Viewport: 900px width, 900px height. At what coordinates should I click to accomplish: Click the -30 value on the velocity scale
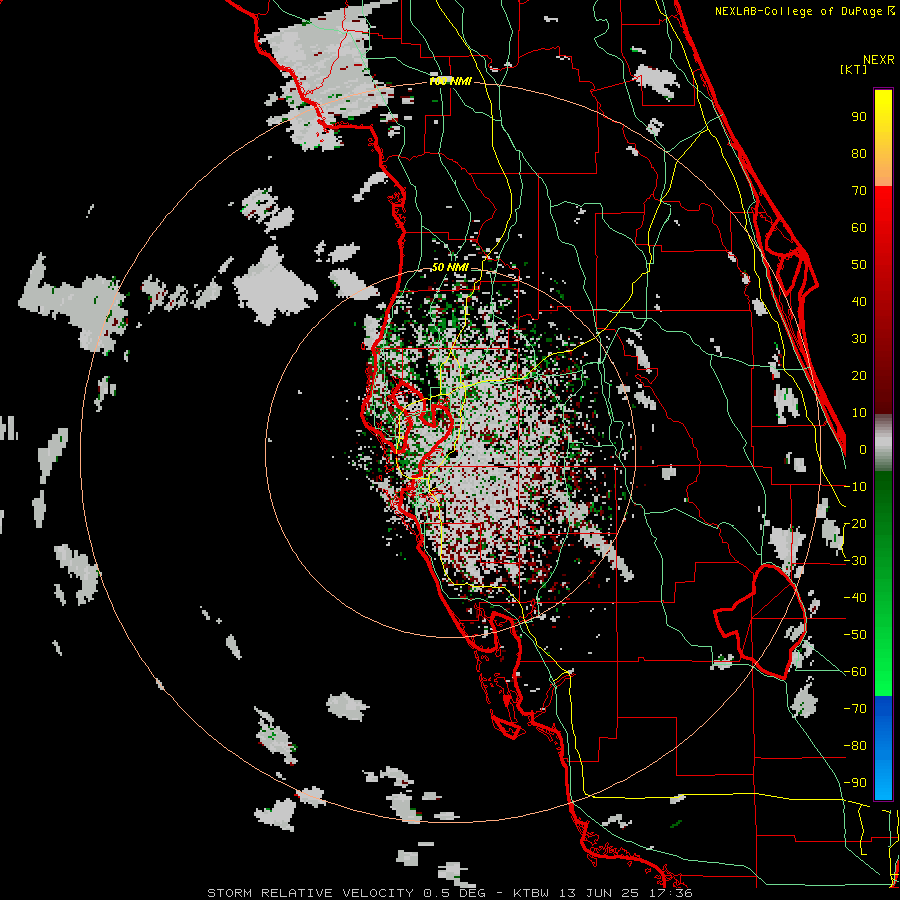855,561
